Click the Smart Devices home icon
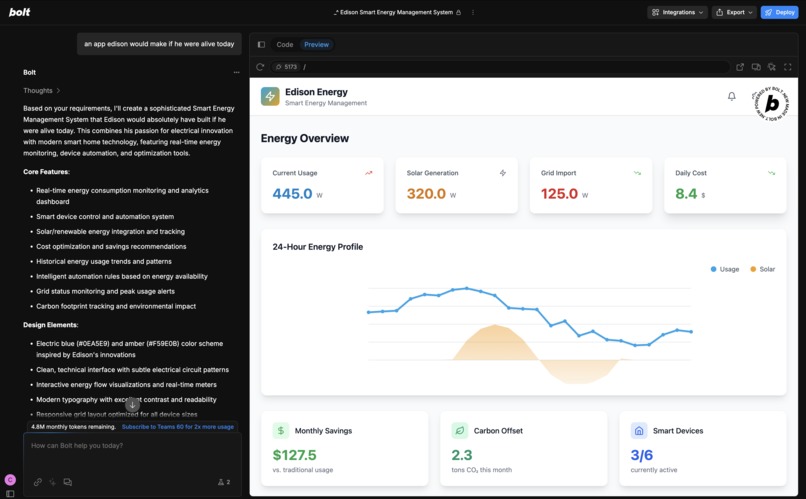Viewport: 806px width, 499px height. pos(639,431)
